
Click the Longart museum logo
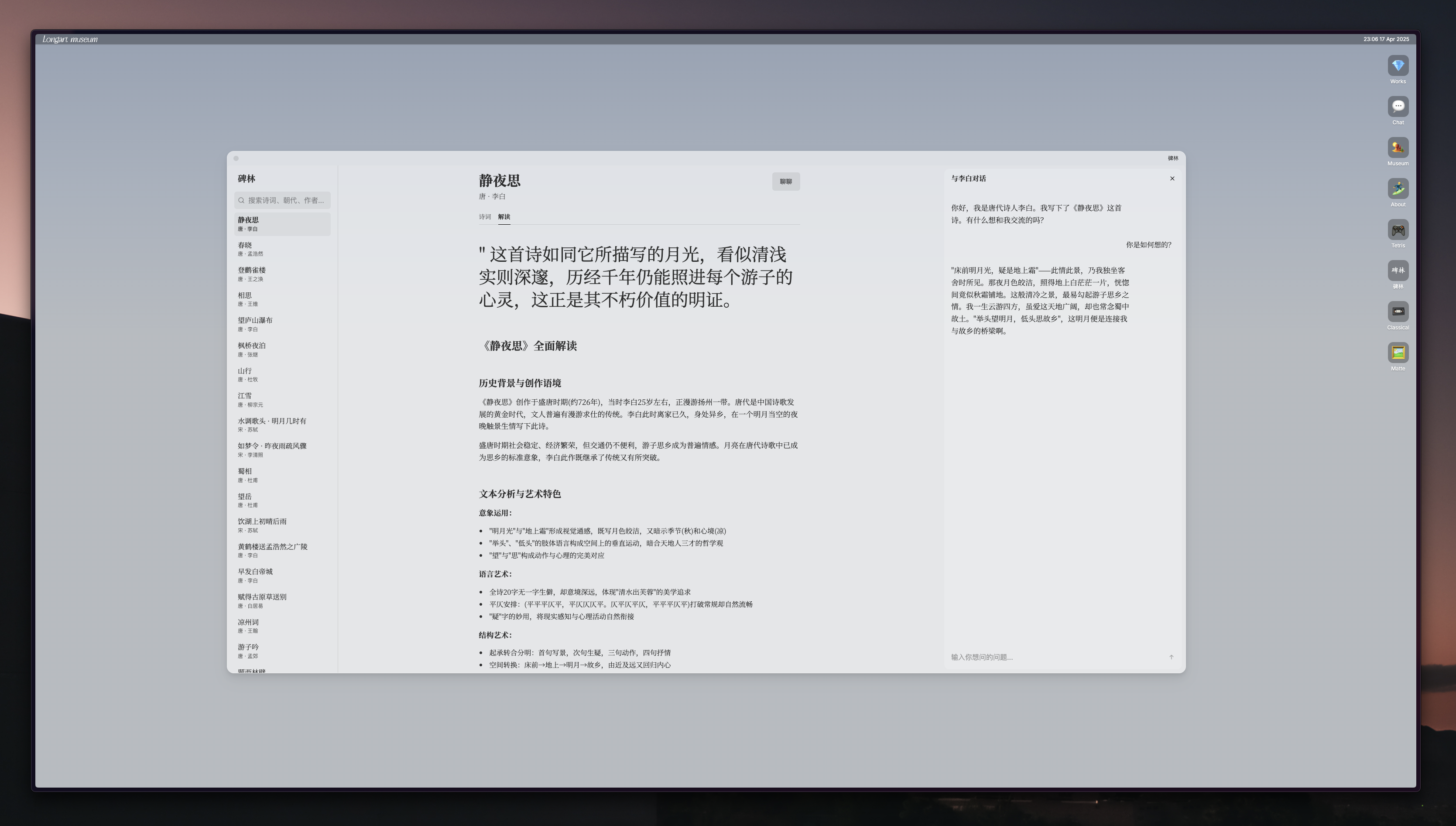[70, 39]
